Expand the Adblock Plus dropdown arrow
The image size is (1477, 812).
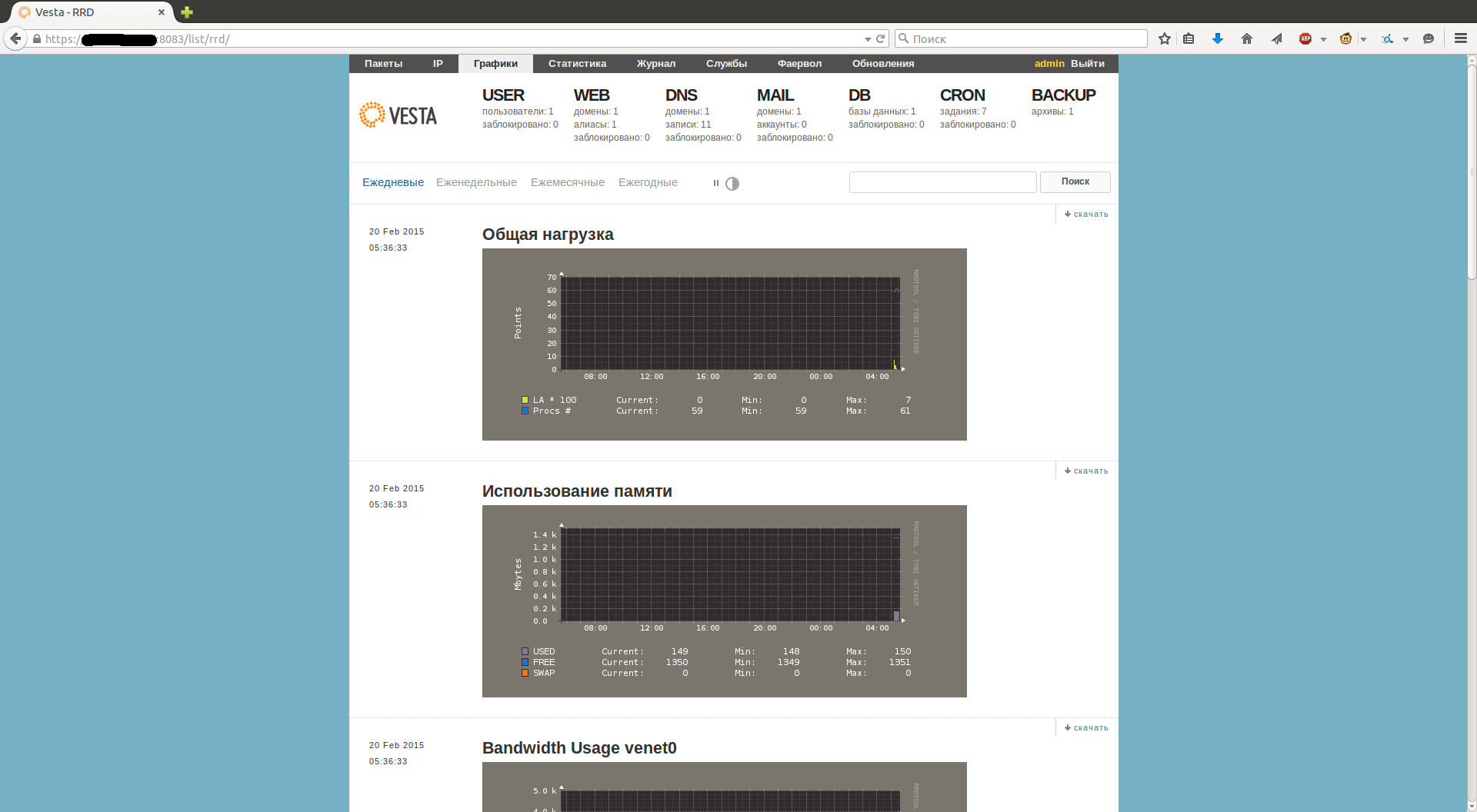1323,39
